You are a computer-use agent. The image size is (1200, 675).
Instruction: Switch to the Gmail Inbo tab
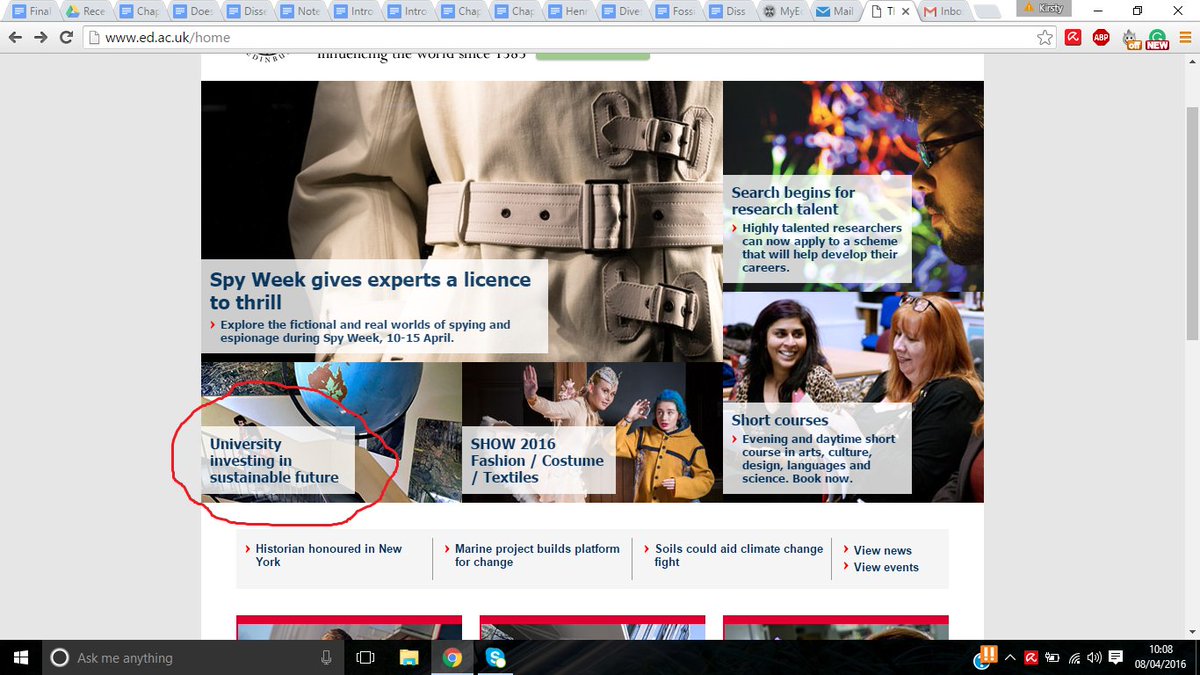943,12
